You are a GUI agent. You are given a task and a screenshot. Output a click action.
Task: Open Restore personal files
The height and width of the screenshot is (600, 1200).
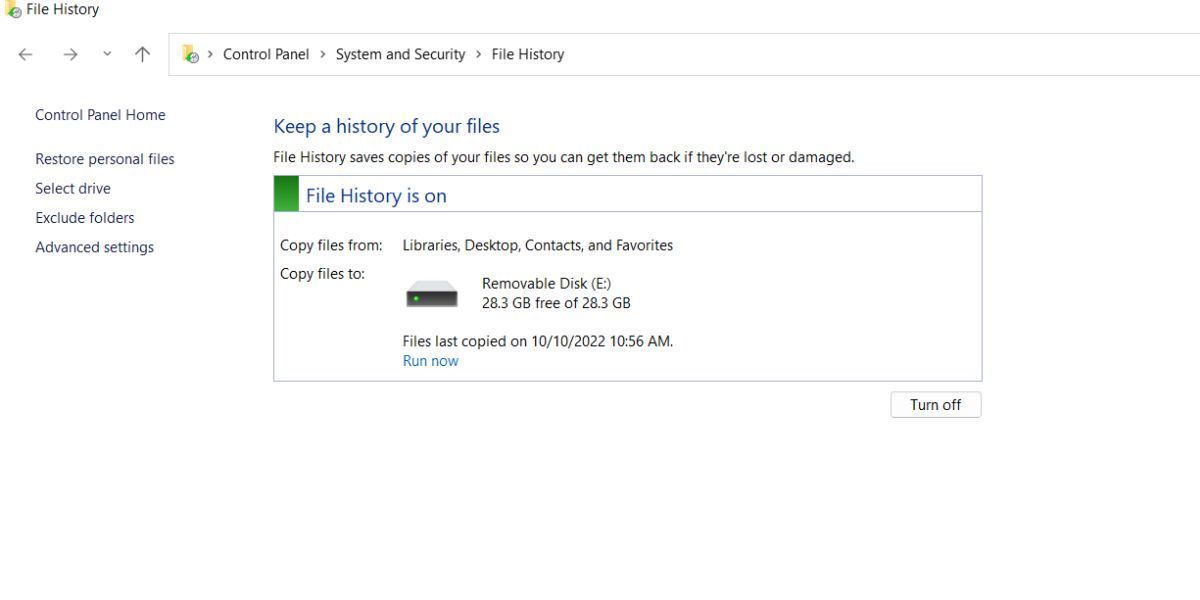tap(105, 159)
